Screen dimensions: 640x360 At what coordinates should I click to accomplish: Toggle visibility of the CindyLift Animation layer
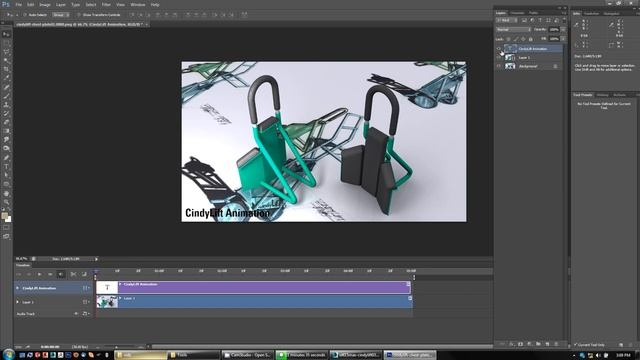pos(498,49)
